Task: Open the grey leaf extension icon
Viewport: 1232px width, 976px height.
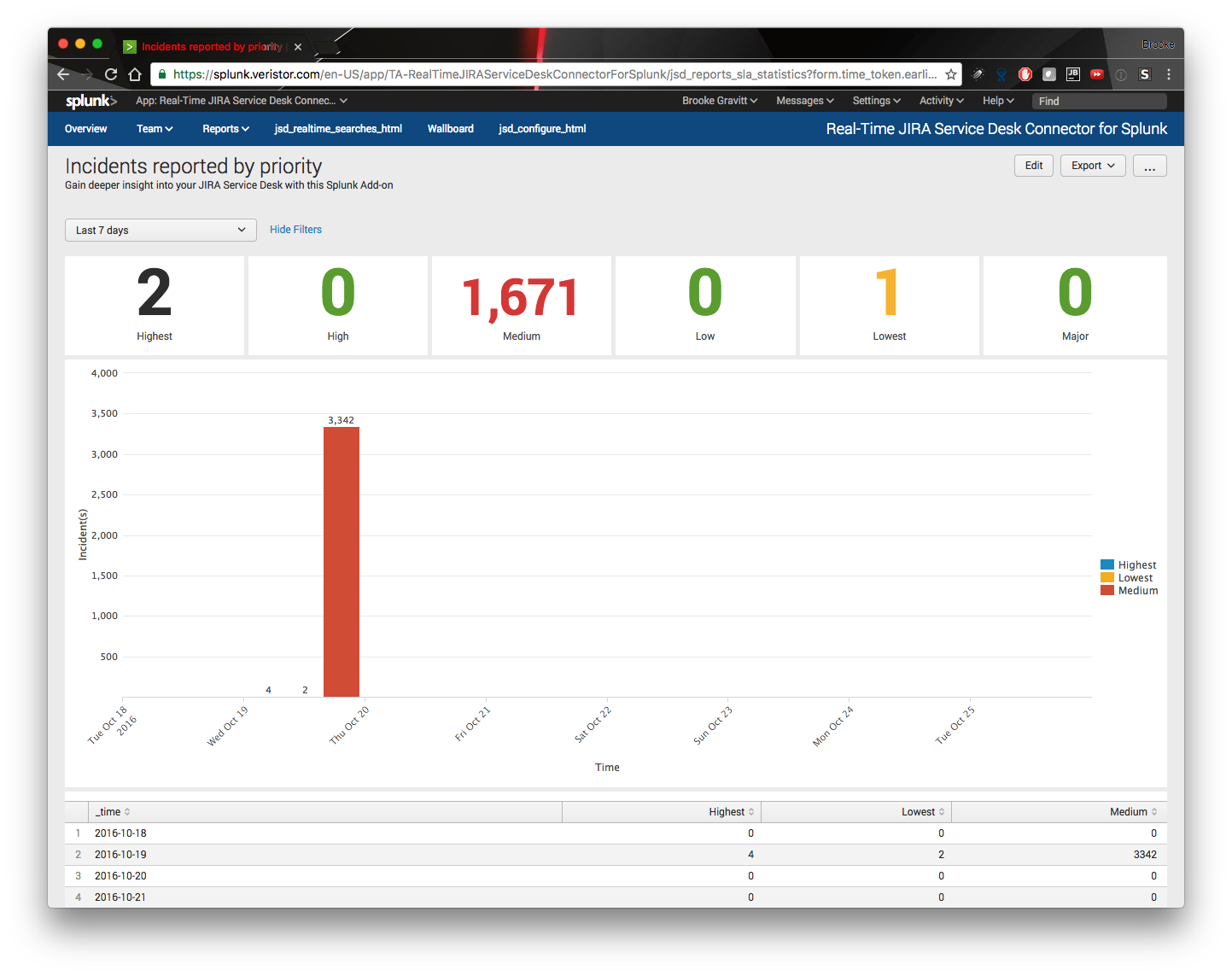Action: click(1049, 74)
